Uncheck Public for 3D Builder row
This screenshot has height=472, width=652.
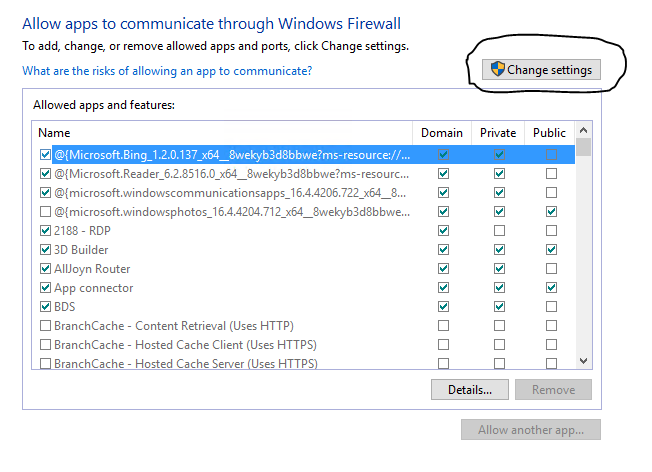click(x=551, y=250)
